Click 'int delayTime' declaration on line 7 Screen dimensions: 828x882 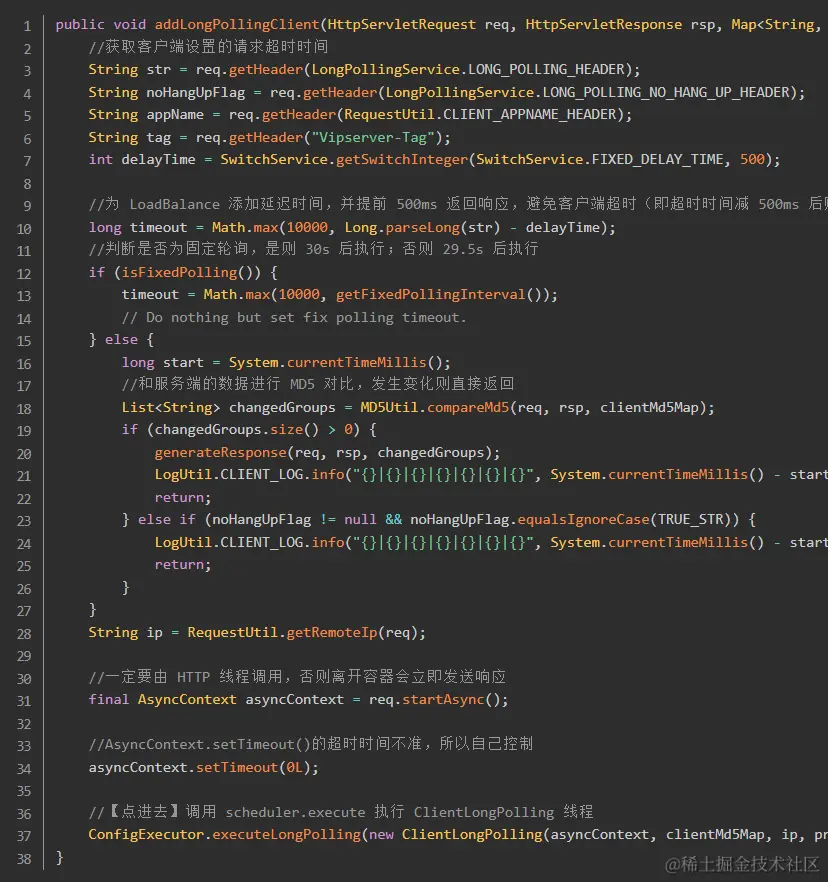click(x=142, y=160)
